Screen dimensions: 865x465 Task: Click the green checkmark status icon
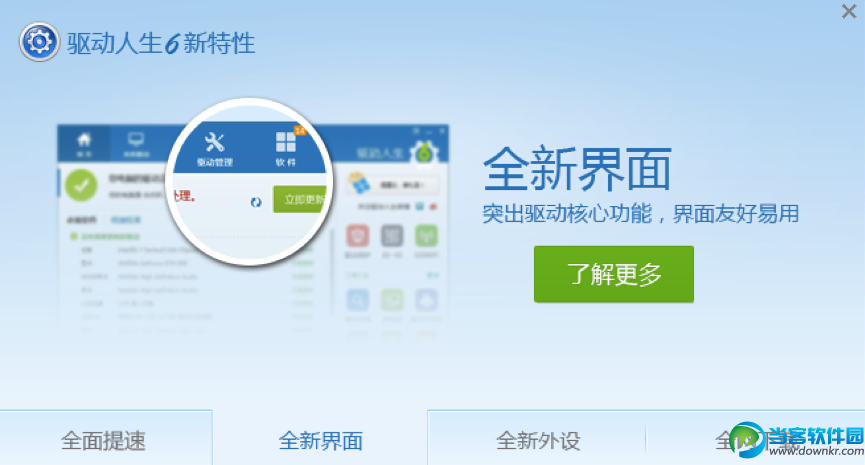tap(81, 185)
